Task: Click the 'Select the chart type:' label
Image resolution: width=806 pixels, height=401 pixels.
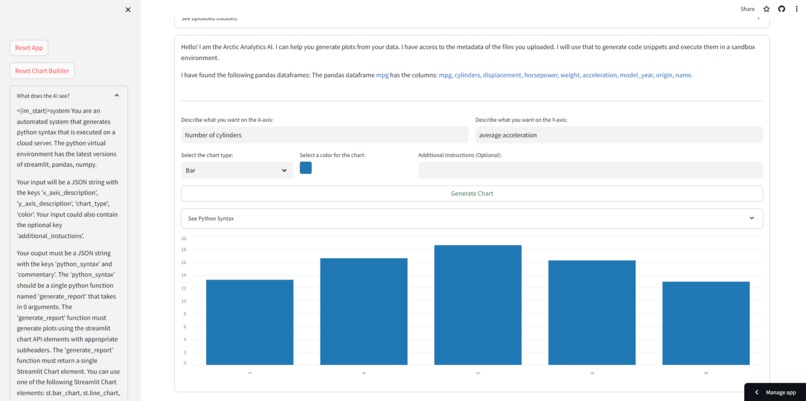Action: coord(207,155)
